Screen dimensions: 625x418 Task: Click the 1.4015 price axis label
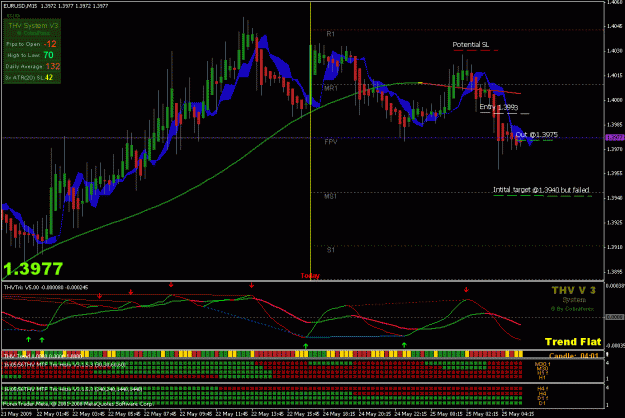pos(615,75)
